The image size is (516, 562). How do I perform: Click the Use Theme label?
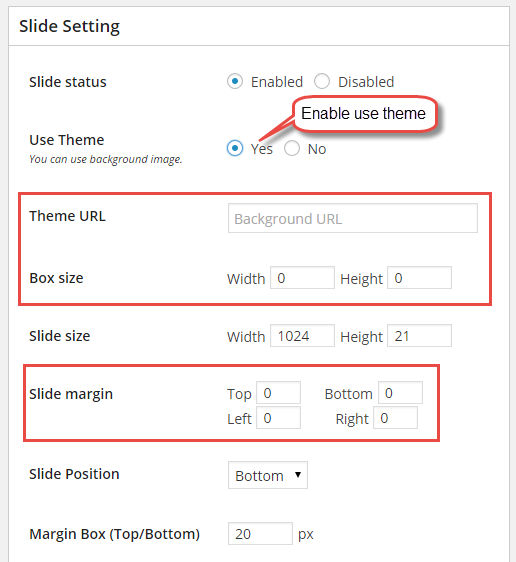(67, 140)
